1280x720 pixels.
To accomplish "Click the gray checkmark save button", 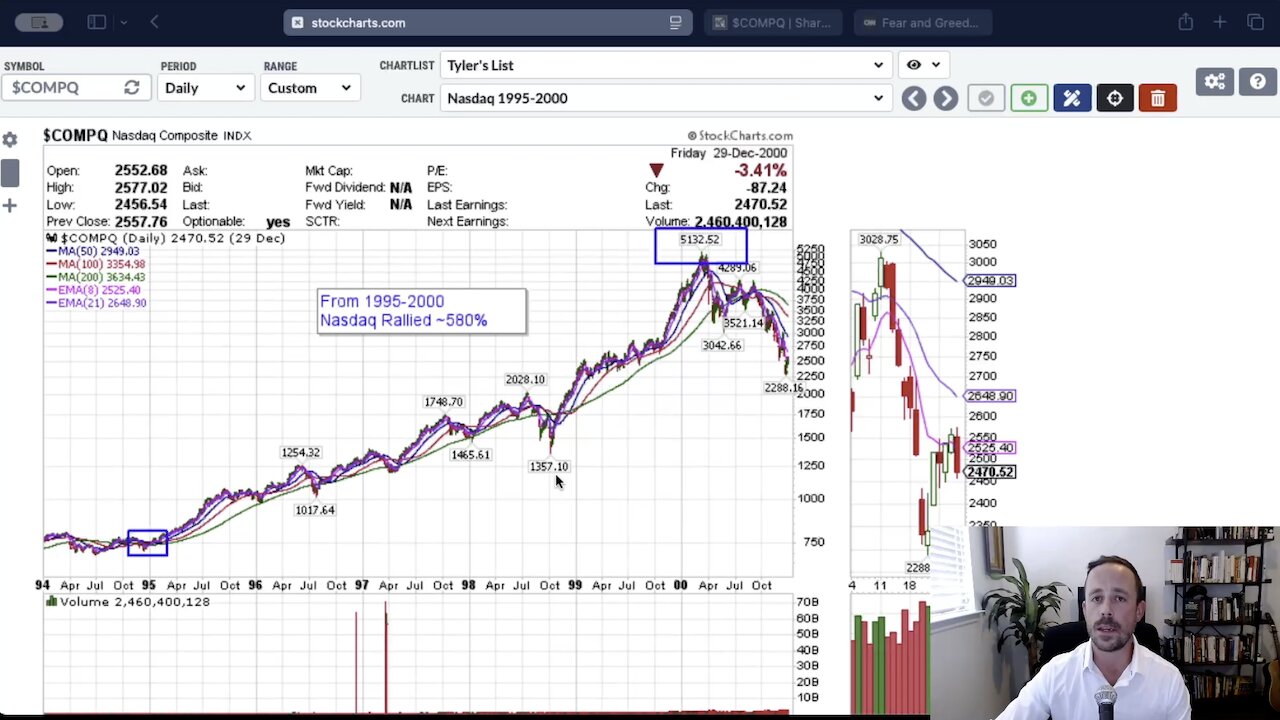I will point(986,98).
